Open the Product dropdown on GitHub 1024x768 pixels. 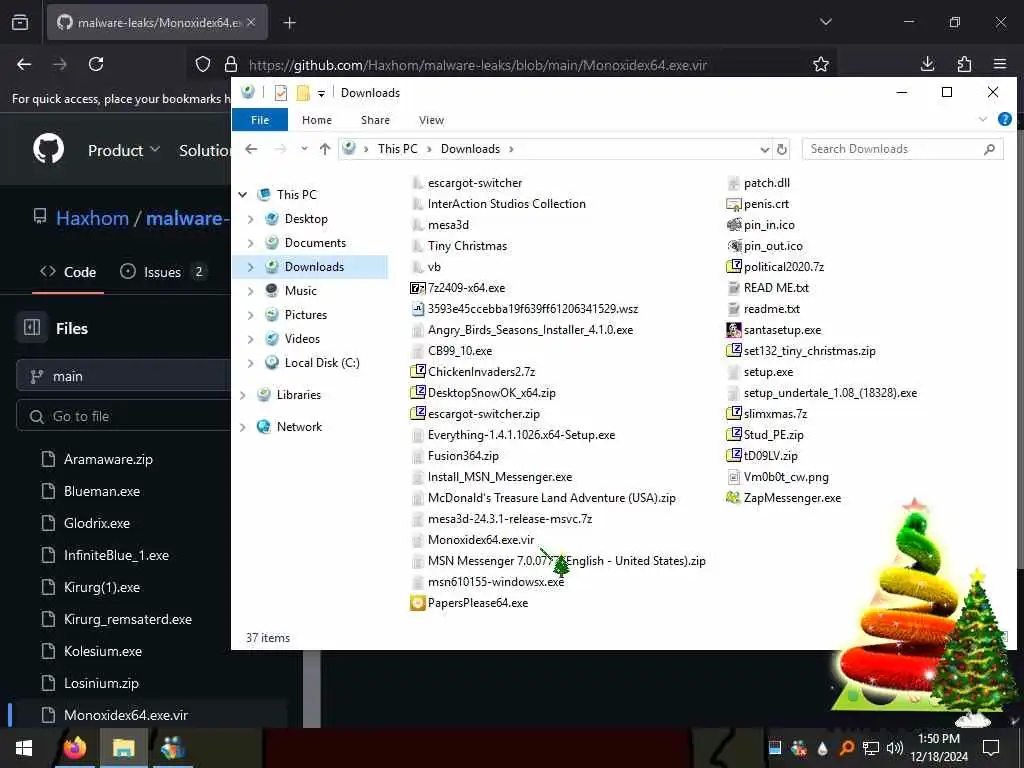pyautogui.click(x=123, y=150)
